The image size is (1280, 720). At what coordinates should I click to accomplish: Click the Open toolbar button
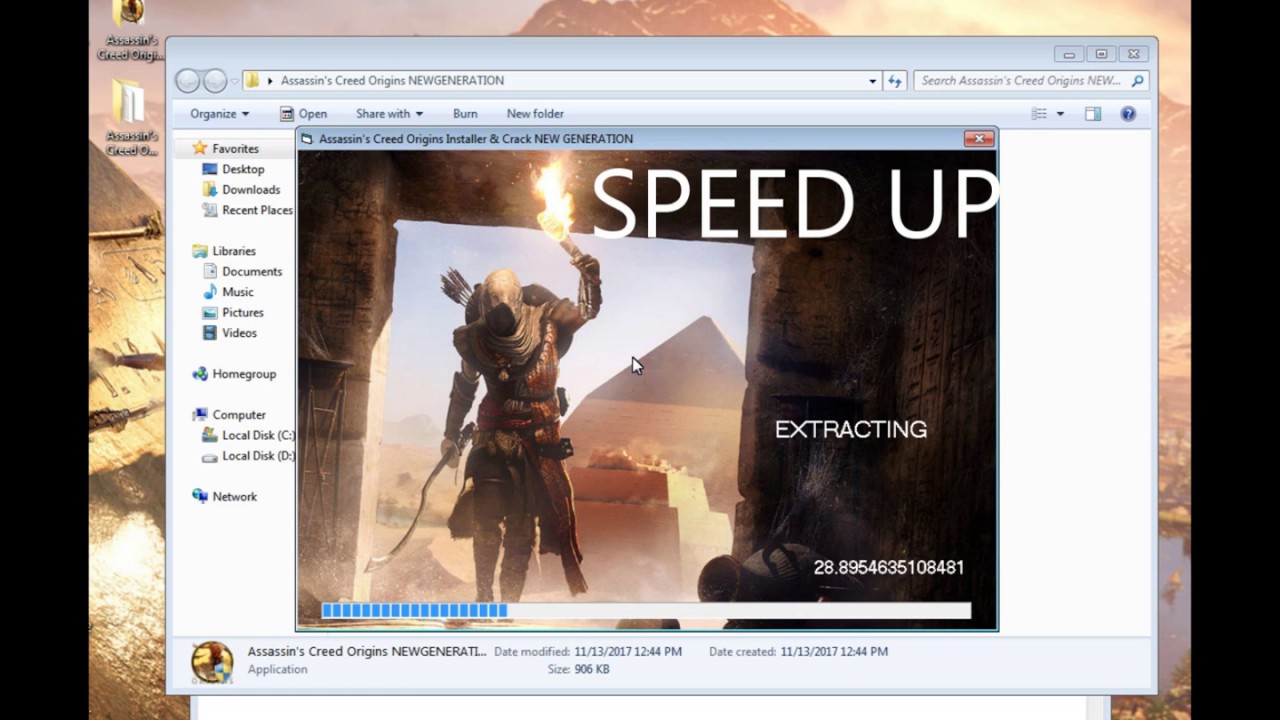click(x=303, y=114)
